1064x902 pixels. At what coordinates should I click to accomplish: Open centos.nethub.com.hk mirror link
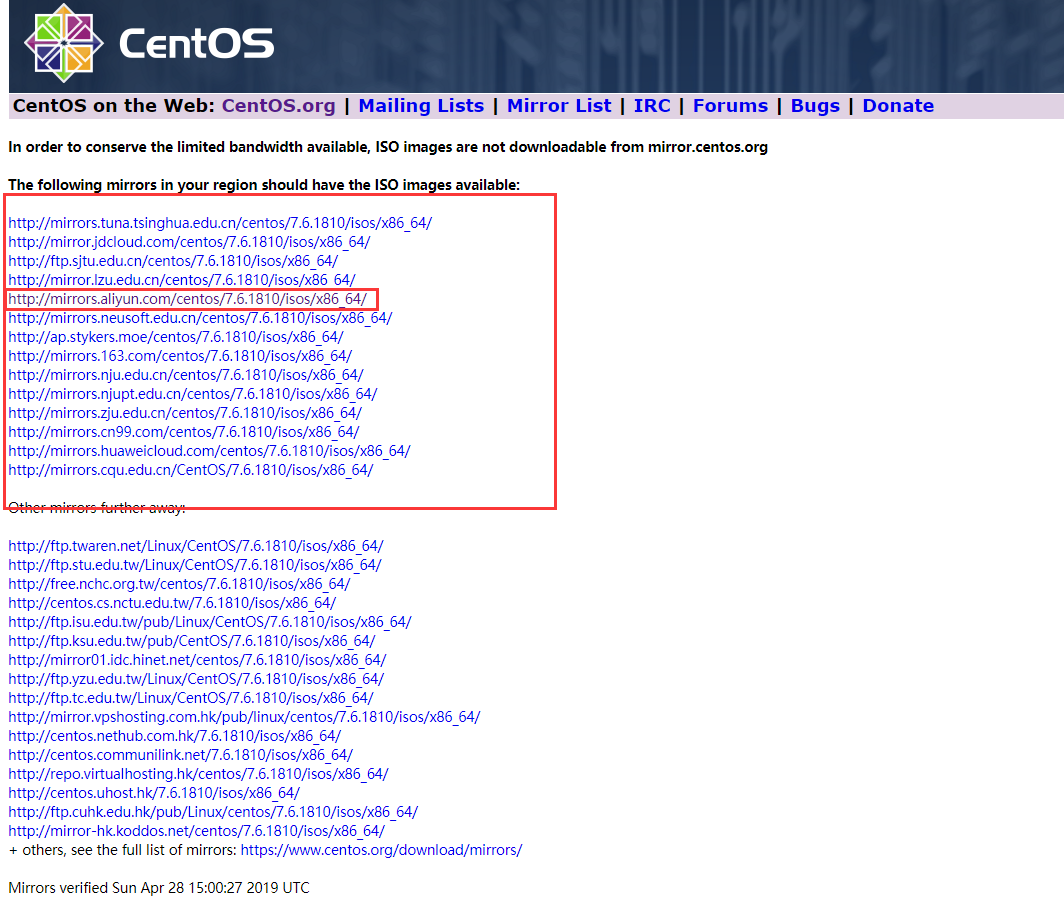coord(174,736)
